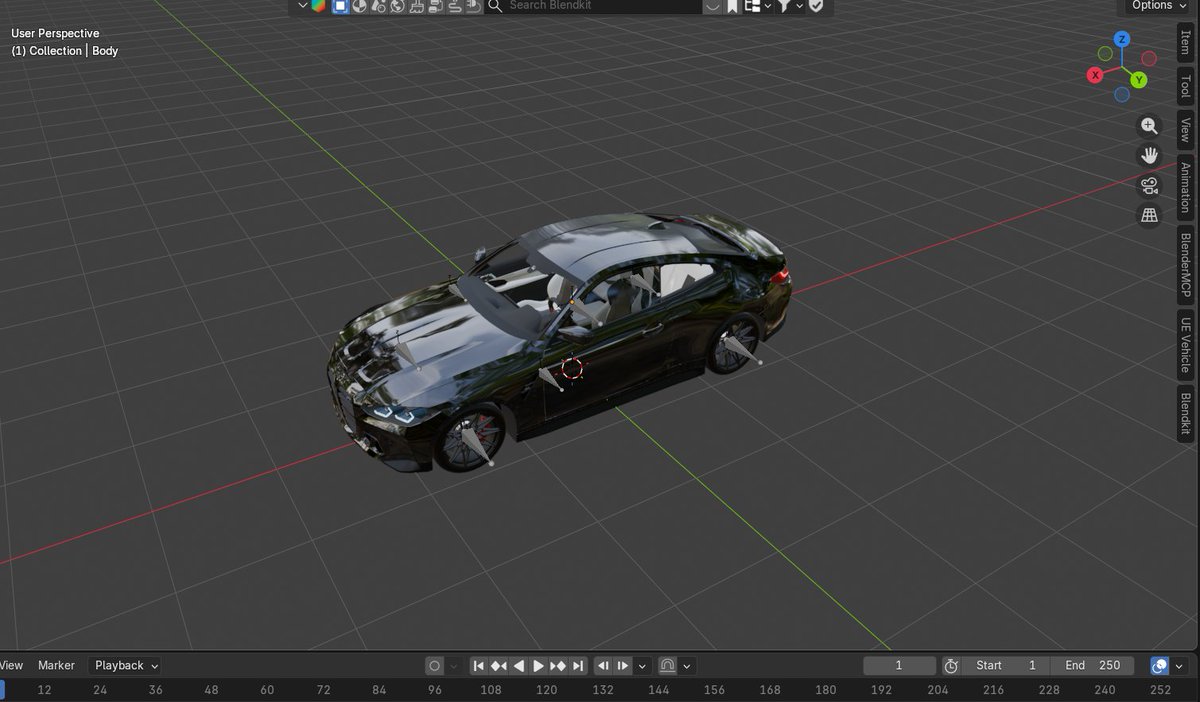Click the 3D cursor on the car door
This screenshot has width=1200, height=702.
(x=572, y=368)
